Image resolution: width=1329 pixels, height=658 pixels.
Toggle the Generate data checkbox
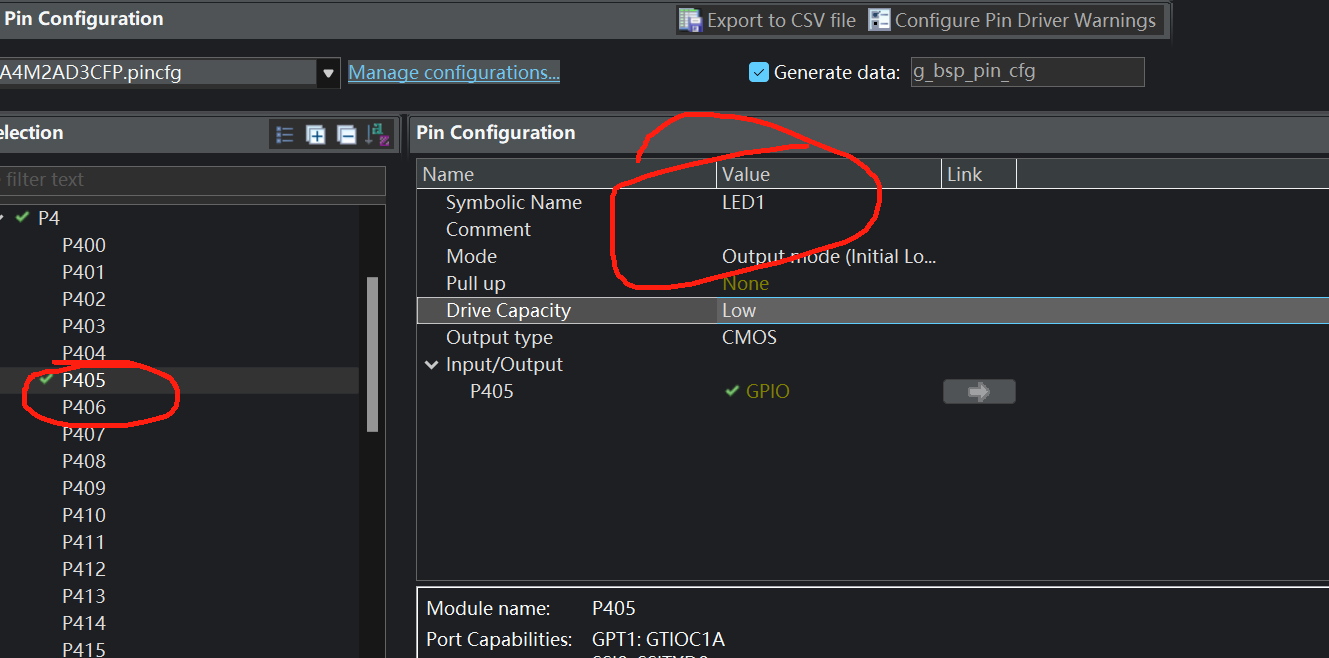click(759, 72)
